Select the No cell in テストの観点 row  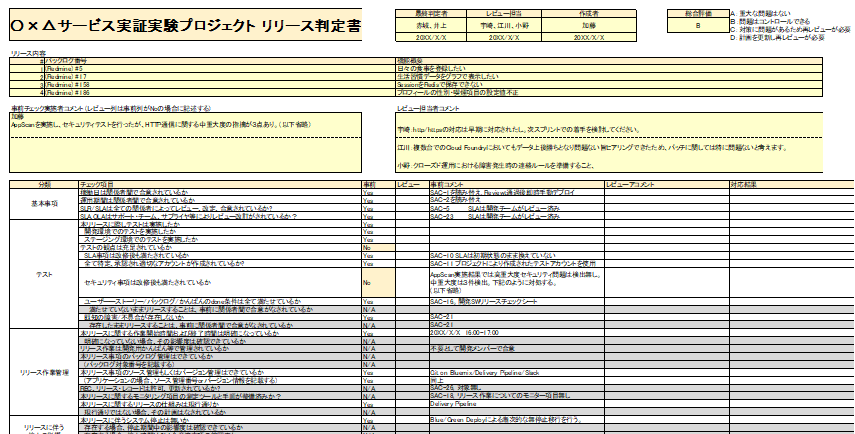[378, 248]
